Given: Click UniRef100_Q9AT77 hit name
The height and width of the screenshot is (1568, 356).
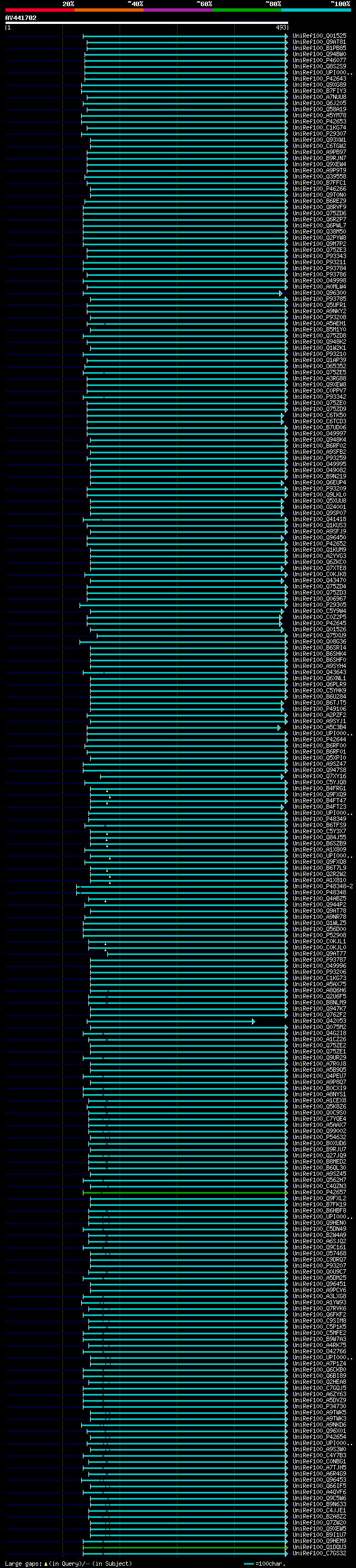Looking at the screenshot, I should pos(319,954).
